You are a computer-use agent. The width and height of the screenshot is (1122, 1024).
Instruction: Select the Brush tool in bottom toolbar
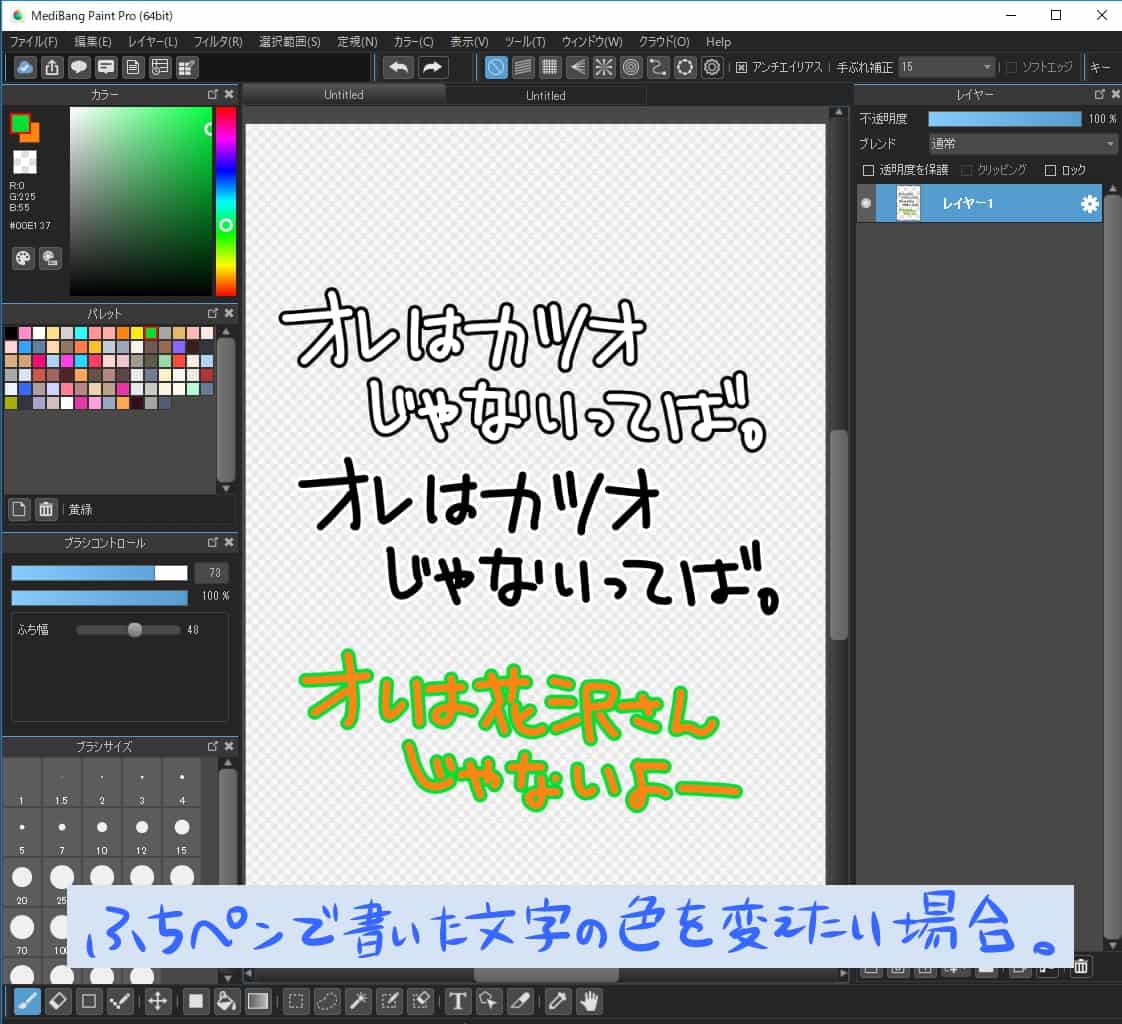point(27,1000)
